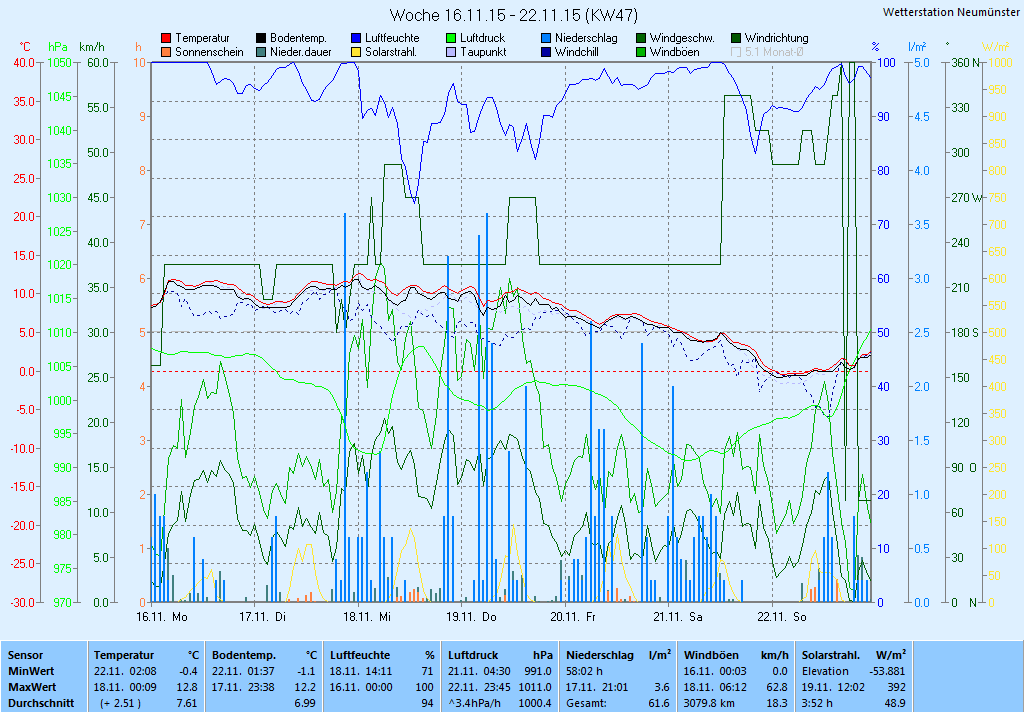Click the 270 W wind direction axis label
This screenshot has width=1024, height=712.
(x=967, y=198)
